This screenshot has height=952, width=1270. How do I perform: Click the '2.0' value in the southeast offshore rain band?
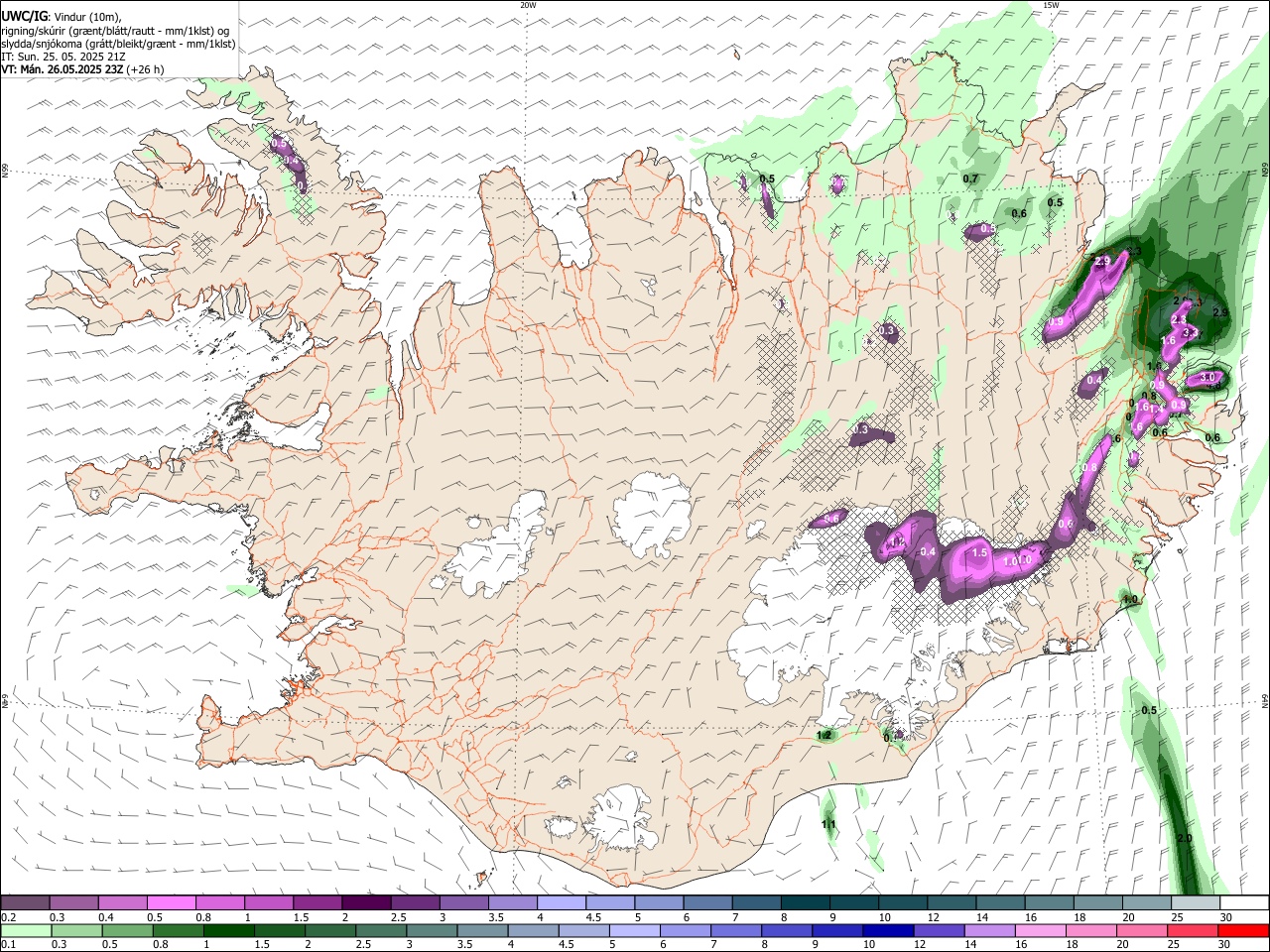click(x=1184, y=838)
